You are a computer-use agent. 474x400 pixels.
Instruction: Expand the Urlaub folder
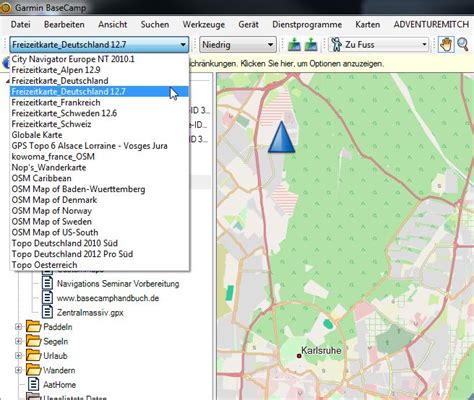coord(19,356)
